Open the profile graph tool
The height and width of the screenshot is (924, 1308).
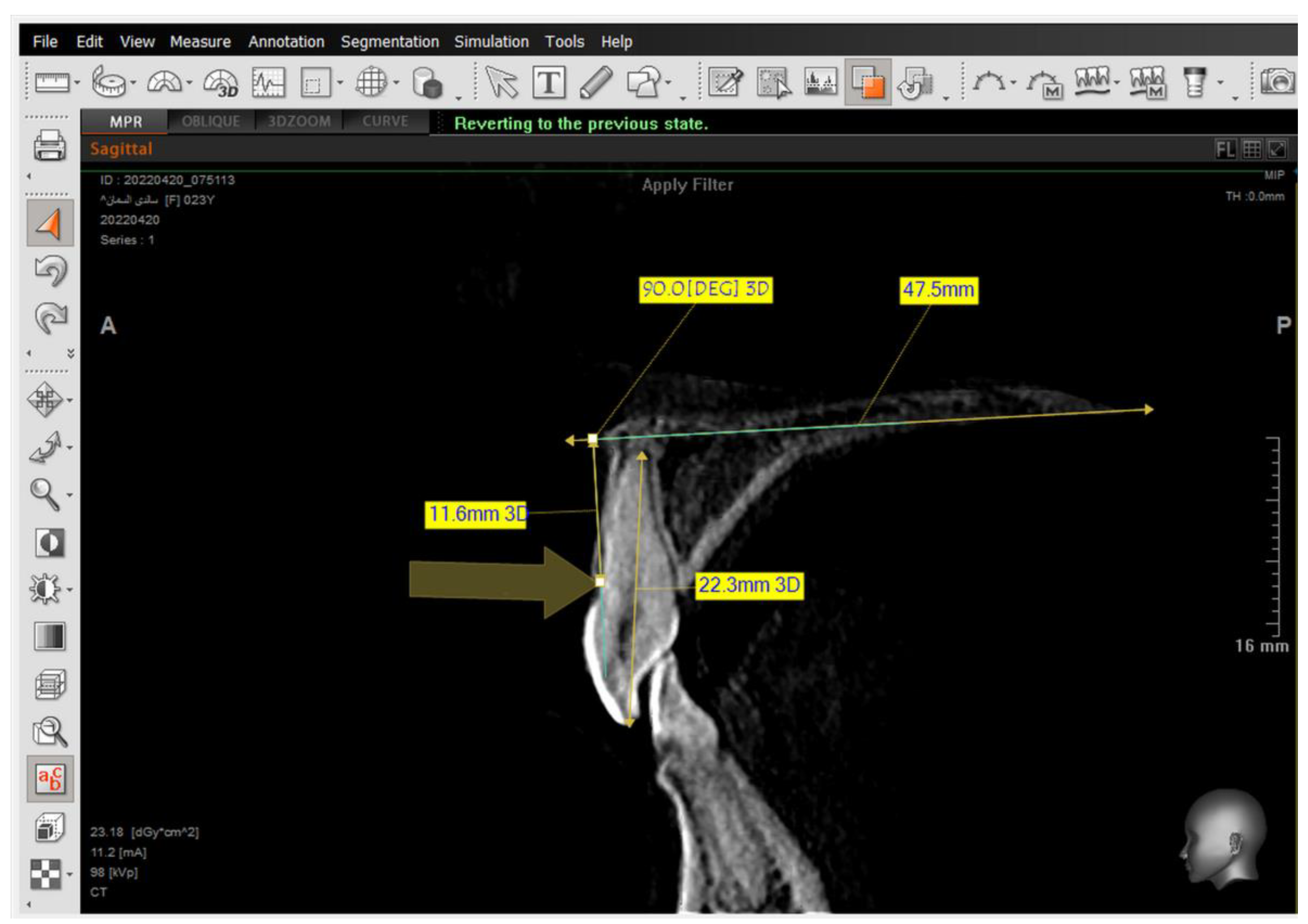(268, 83)
